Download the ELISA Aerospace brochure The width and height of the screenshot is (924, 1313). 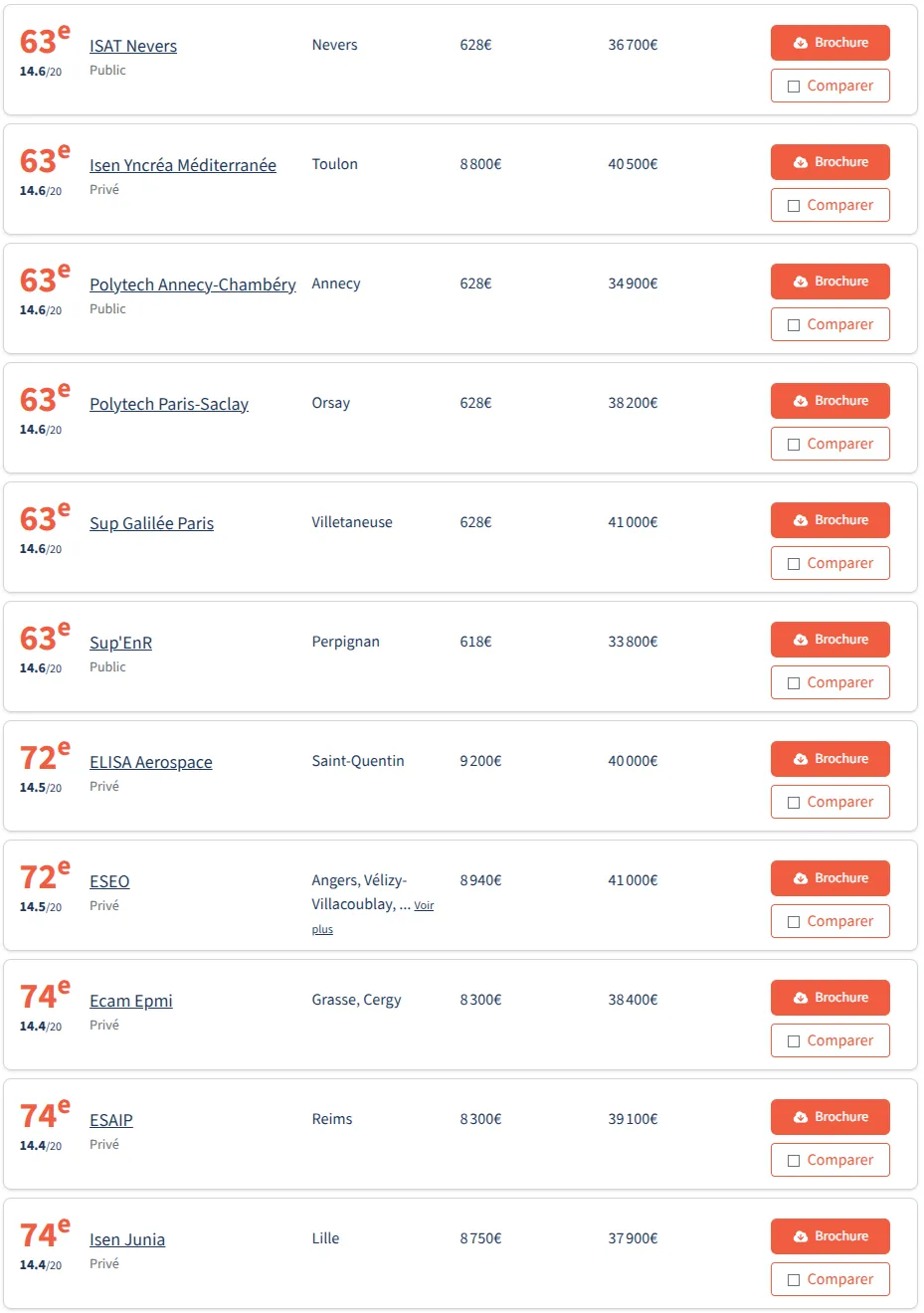830,759
